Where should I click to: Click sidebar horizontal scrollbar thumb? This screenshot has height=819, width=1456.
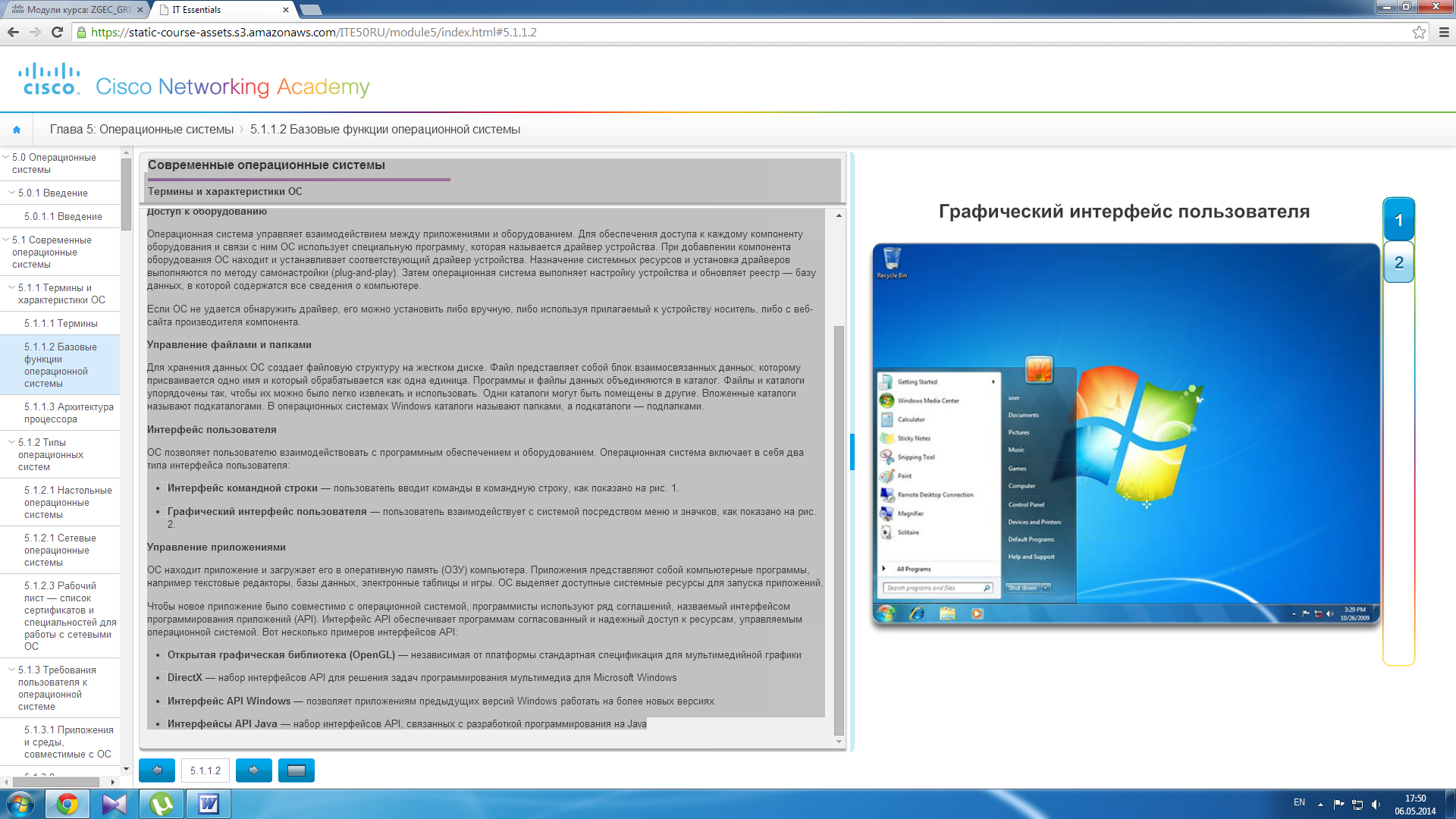56,782
